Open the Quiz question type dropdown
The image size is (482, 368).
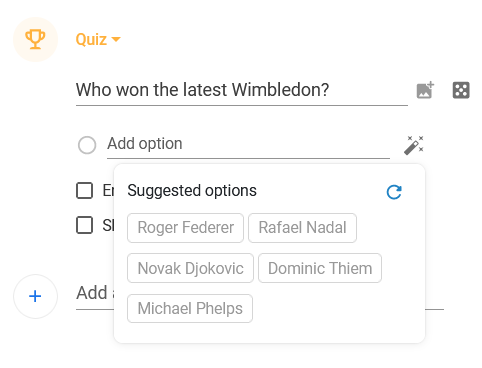98,39
